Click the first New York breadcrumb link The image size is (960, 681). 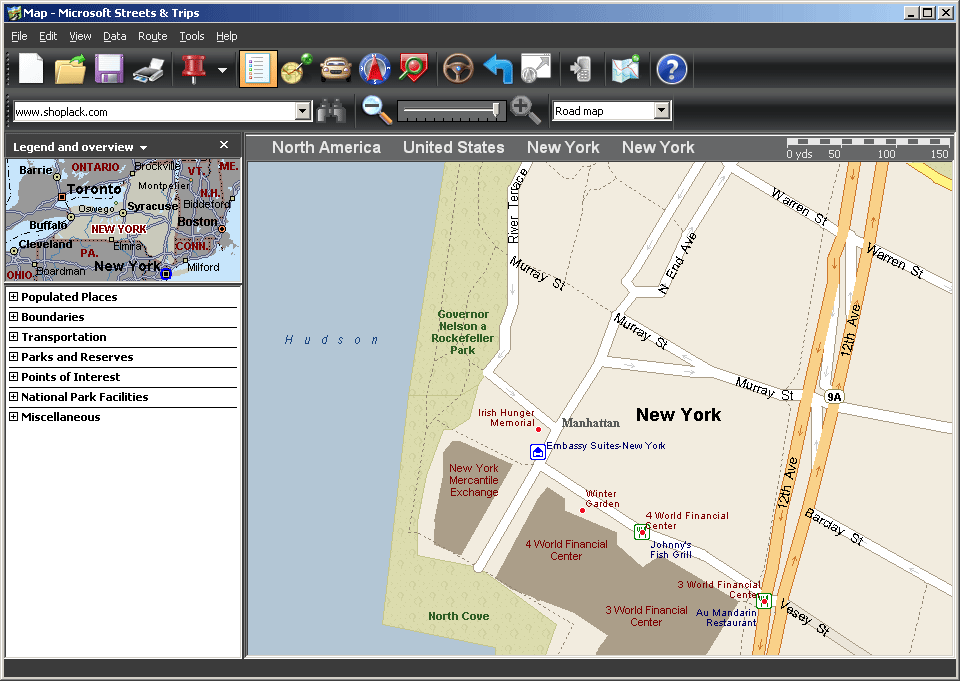coord(563,148)
